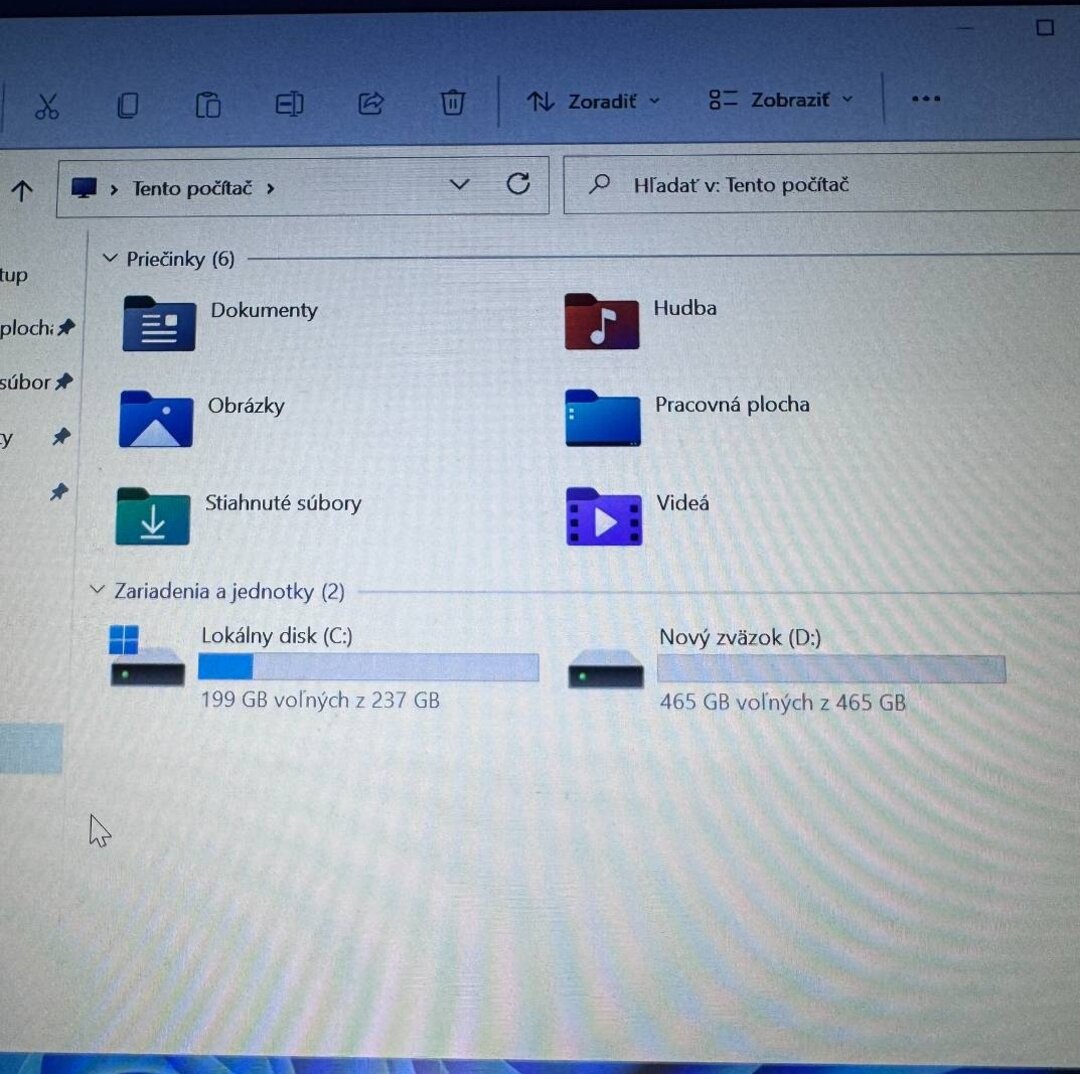Open Nový zväzok (D:) drive
The height and width of the screenshot is (1074, 1080).
[x=739, y=637]
